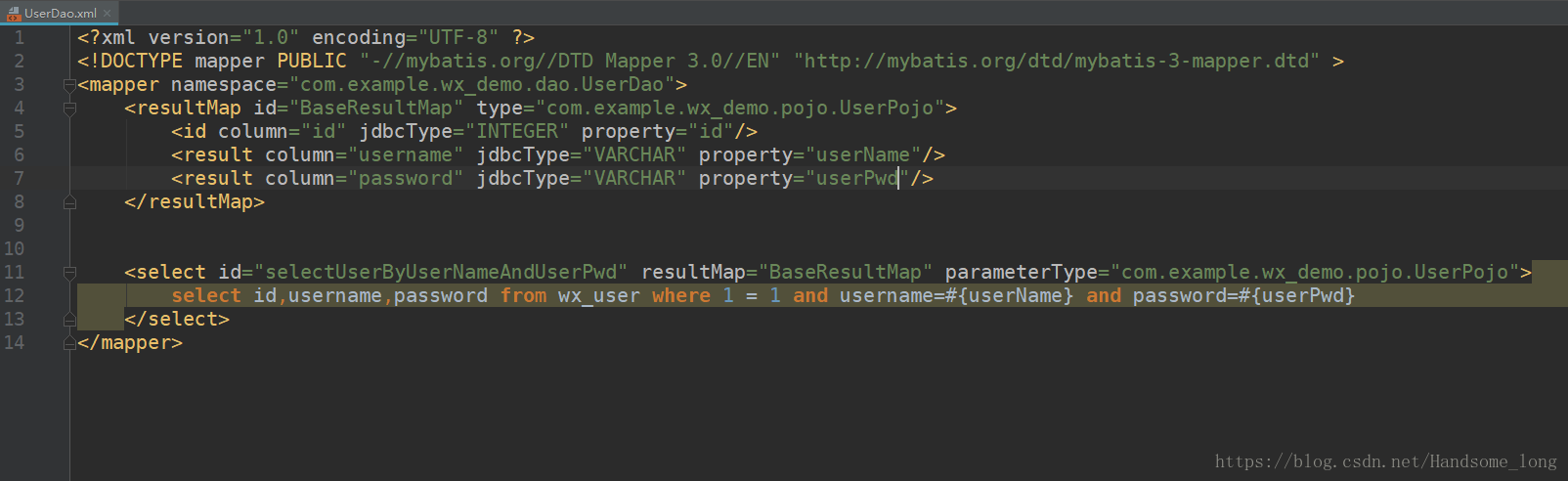Click the version "1.0" value in XML declaration

(x=271, y=37)
